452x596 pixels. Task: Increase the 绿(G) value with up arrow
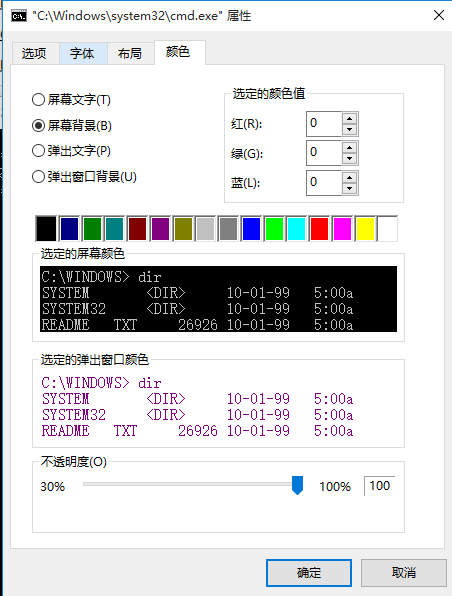coord(350,148)
